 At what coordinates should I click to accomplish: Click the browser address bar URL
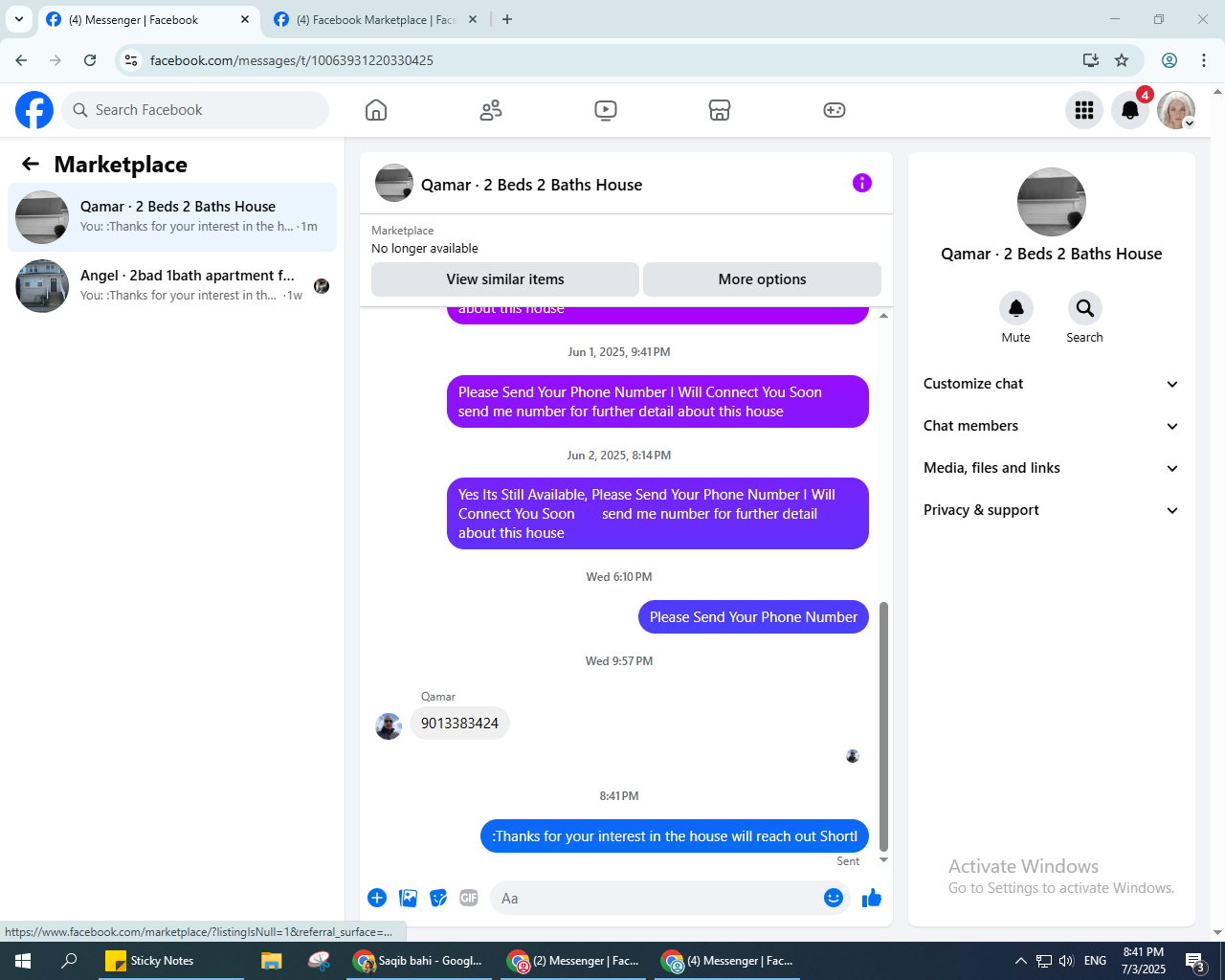point(292,60)
